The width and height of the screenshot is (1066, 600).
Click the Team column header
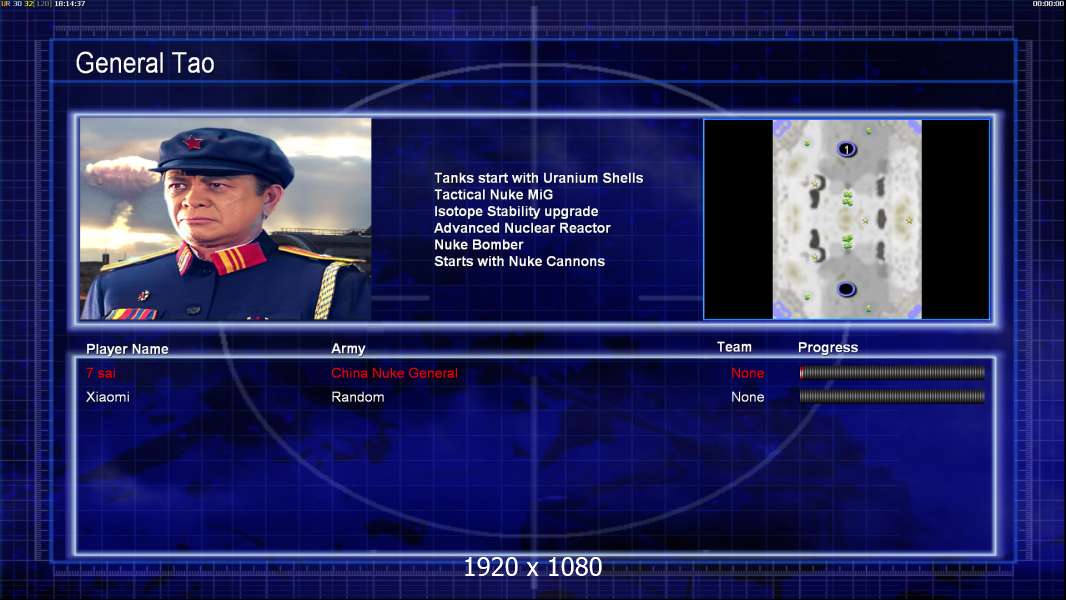[x=734, y=347]
